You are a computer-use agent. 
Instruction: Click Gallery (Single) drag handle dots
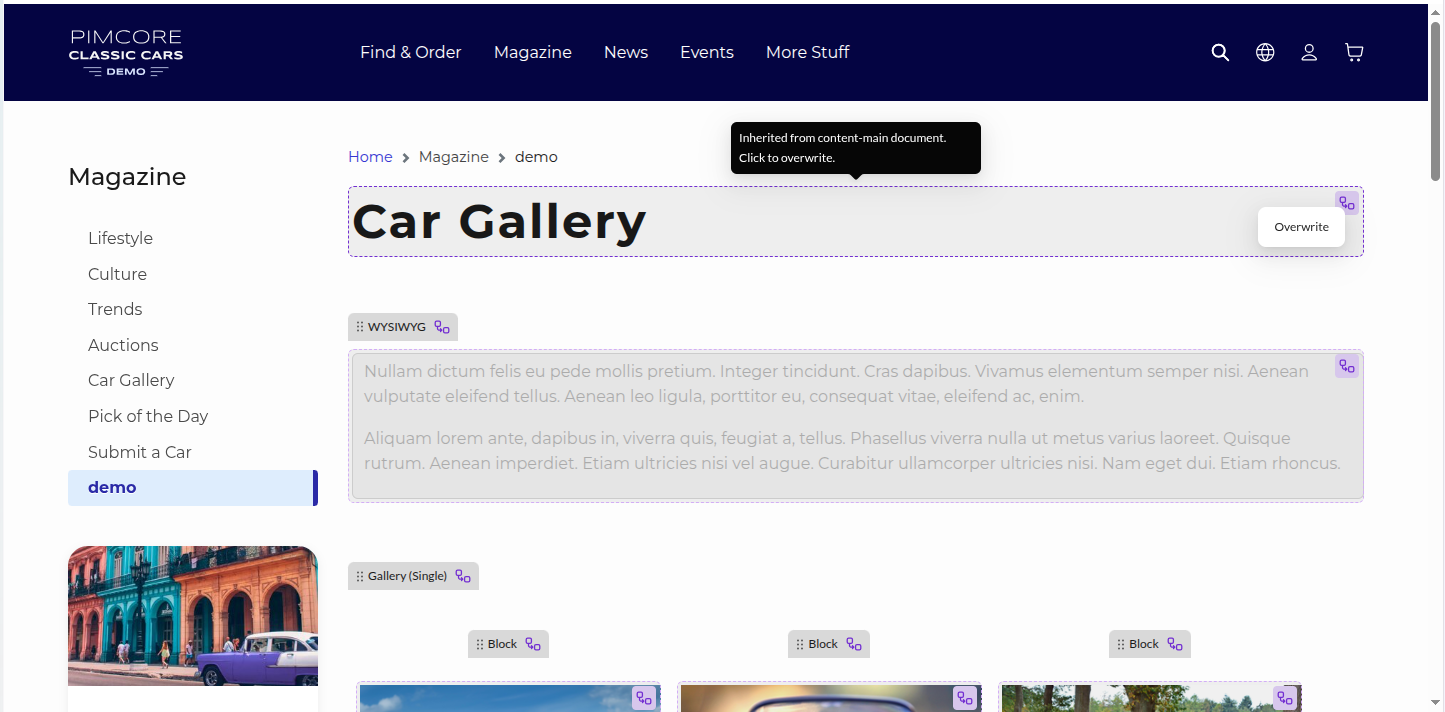(x=360, y=576)
